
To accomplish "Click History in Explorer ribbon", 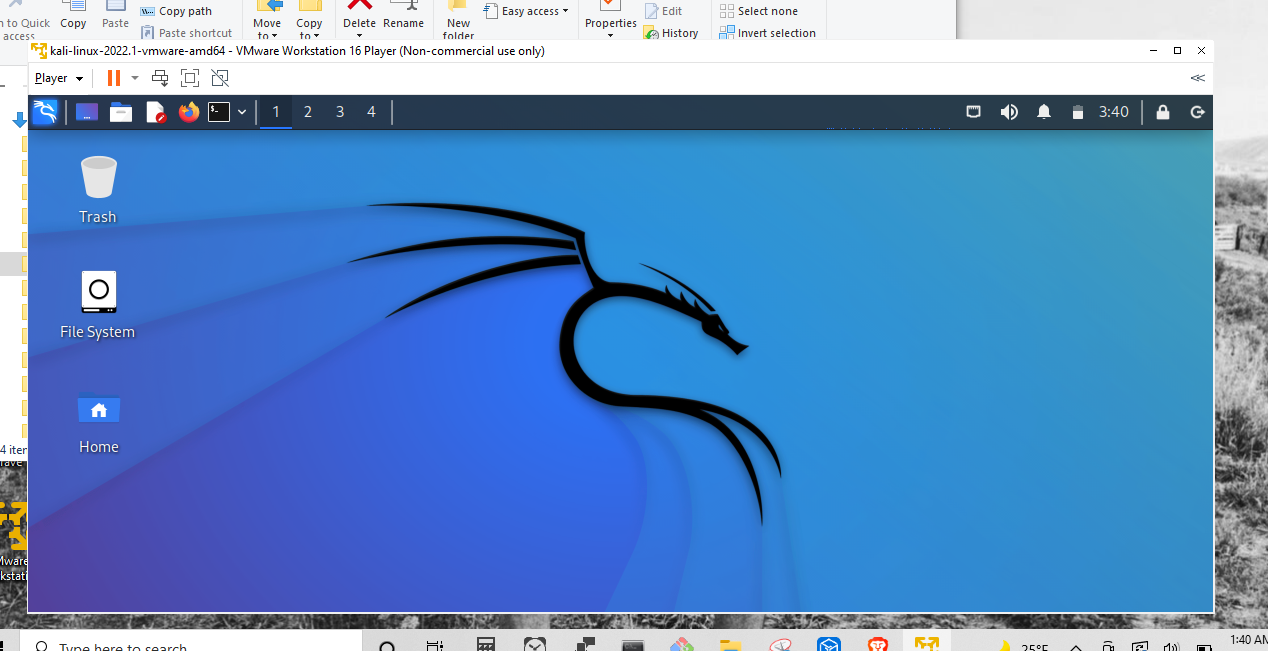I will (x=671, y=33).
